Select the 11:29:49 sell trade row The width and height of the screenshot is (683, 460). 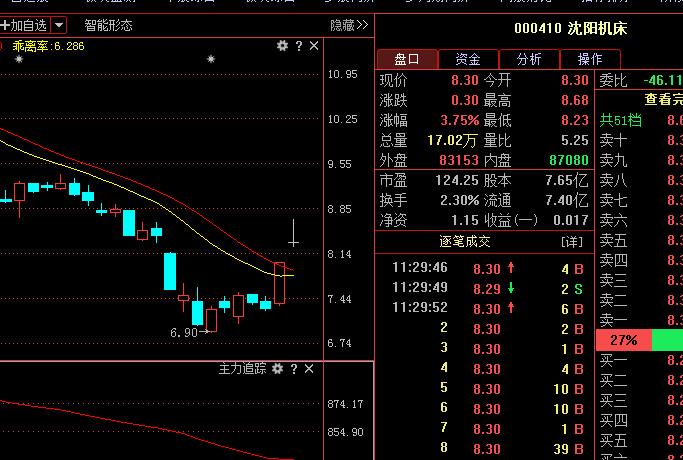pos(484,288)
